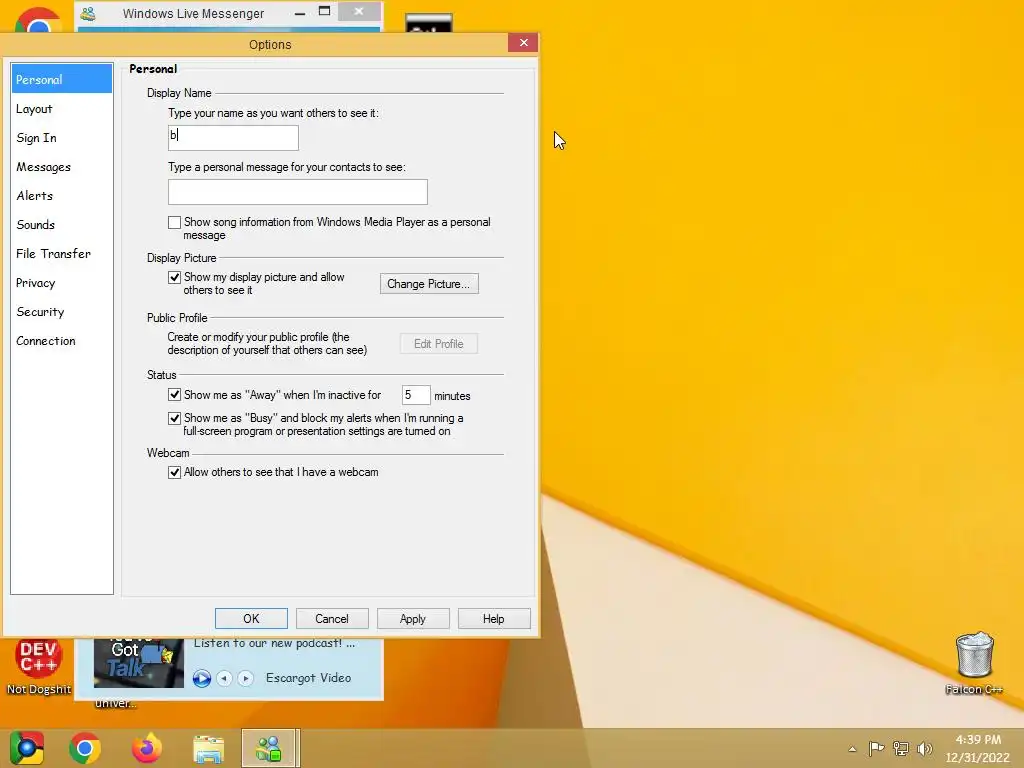Open the Connection settings page
The width and height of the screenshot is (1024, 768).
61,340
